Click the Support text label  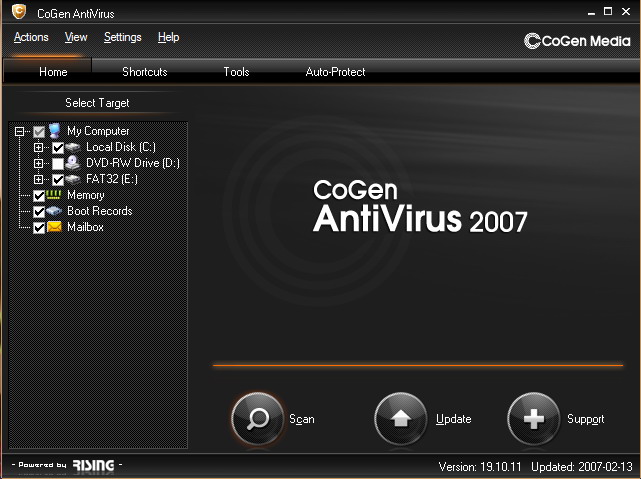coord(585,419)
